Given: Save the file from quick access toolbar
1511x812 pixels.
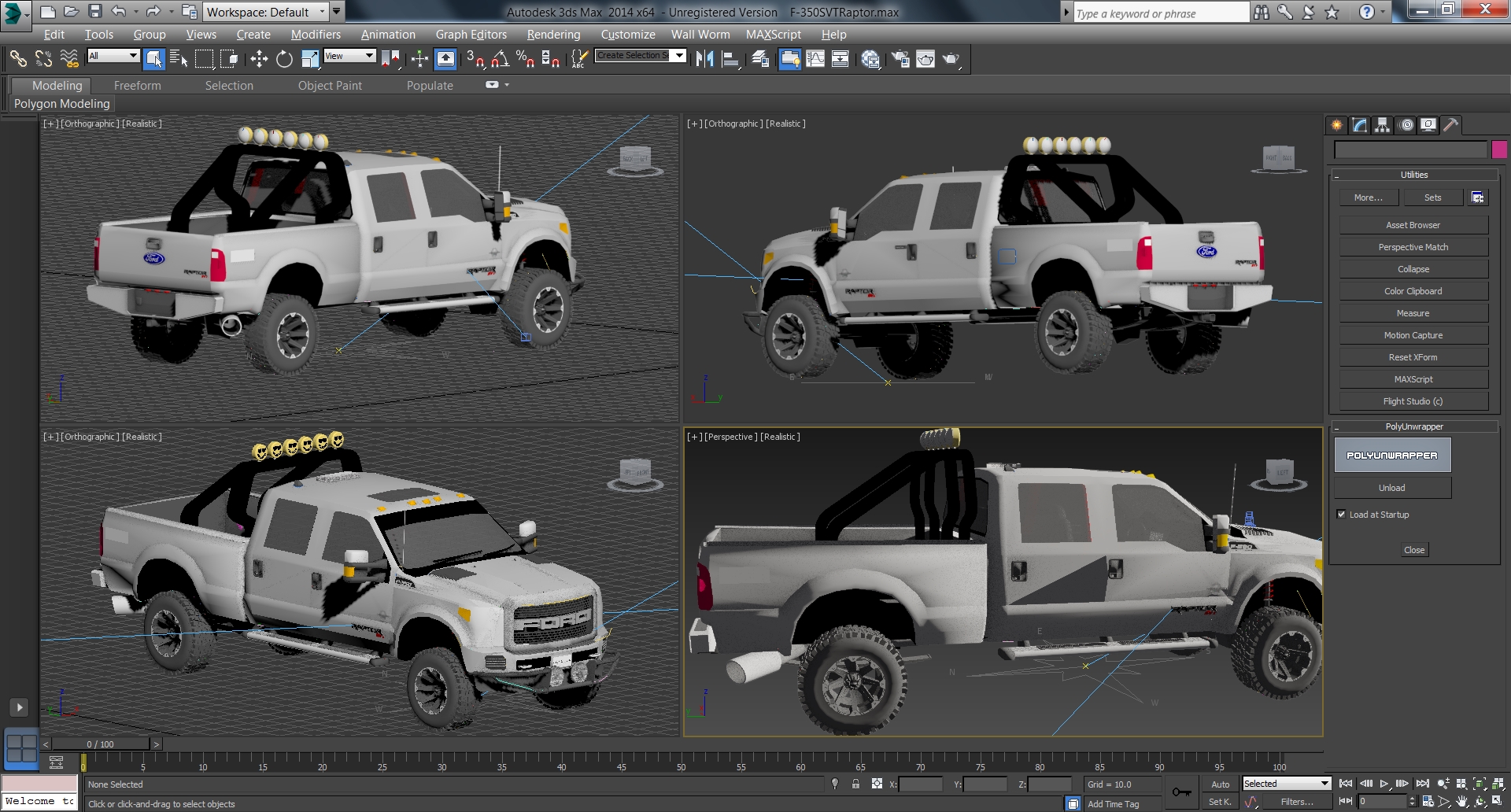Looking at the screenshot, I should [95, 12].
